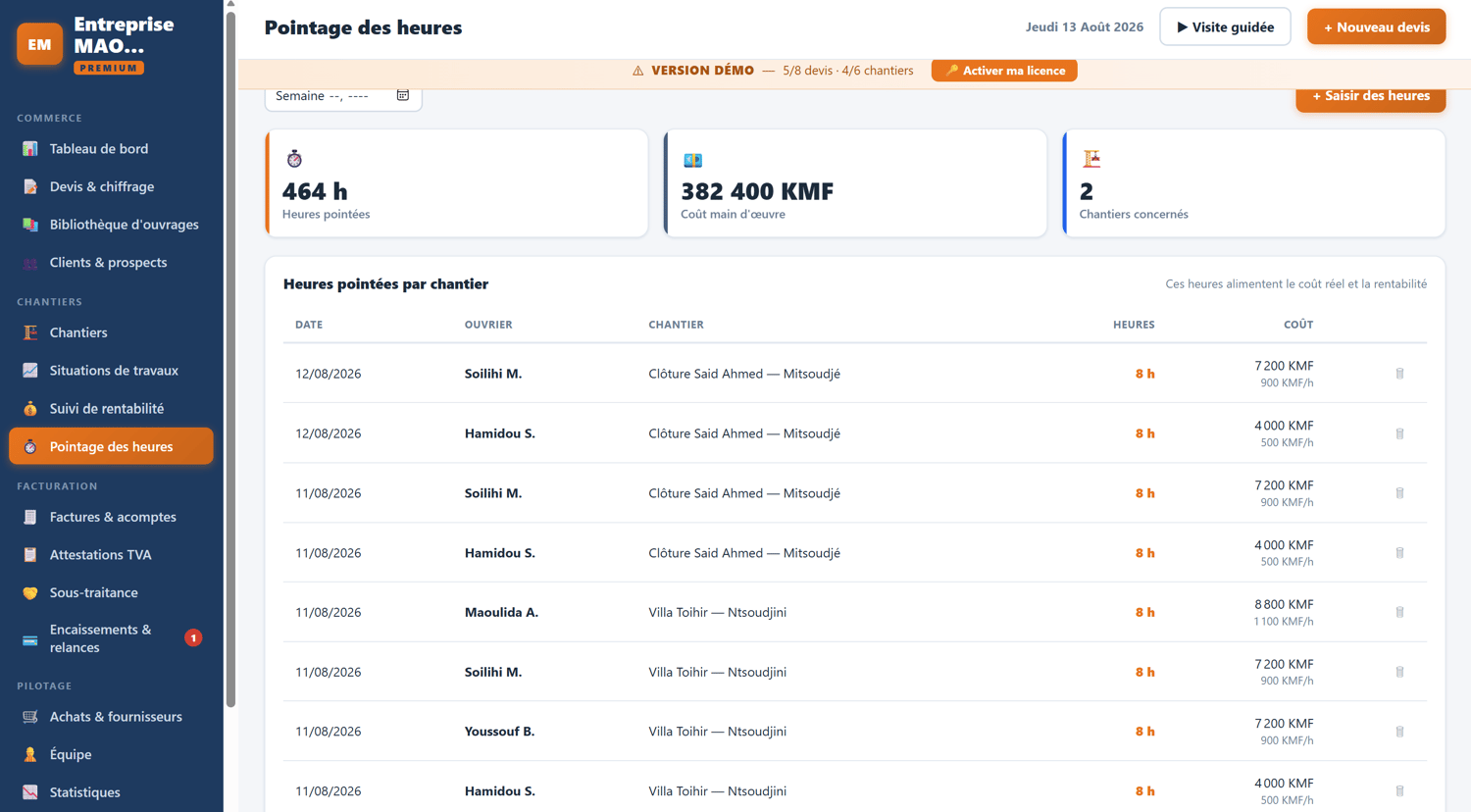
Task: Click the DATE column header
Action: coord(309,325)
